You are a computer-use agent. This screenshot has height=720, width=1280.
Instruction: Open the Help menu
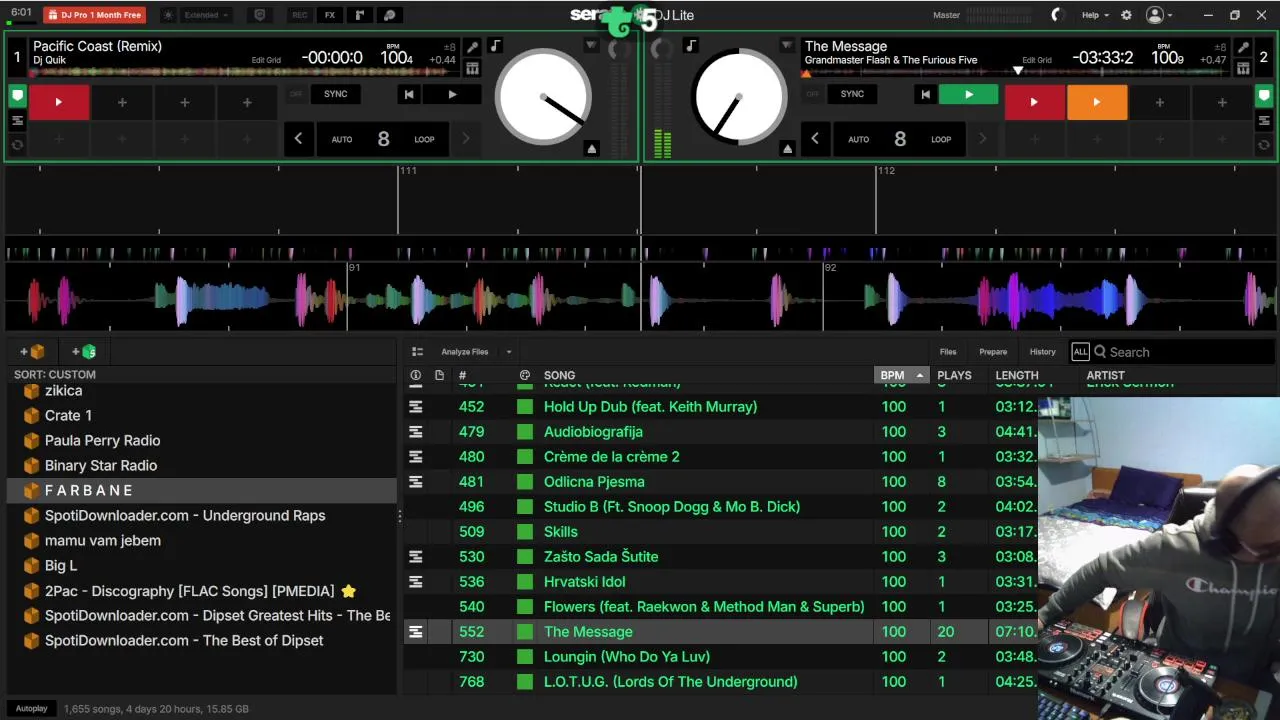(x=1095, y=15)
